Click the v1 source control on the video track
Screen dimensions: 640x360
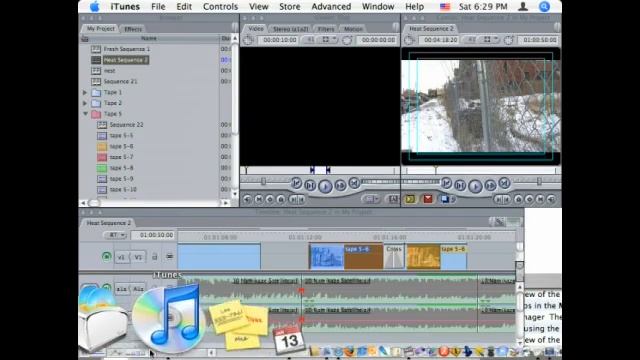pyautogui.click(x=122, y=257)
